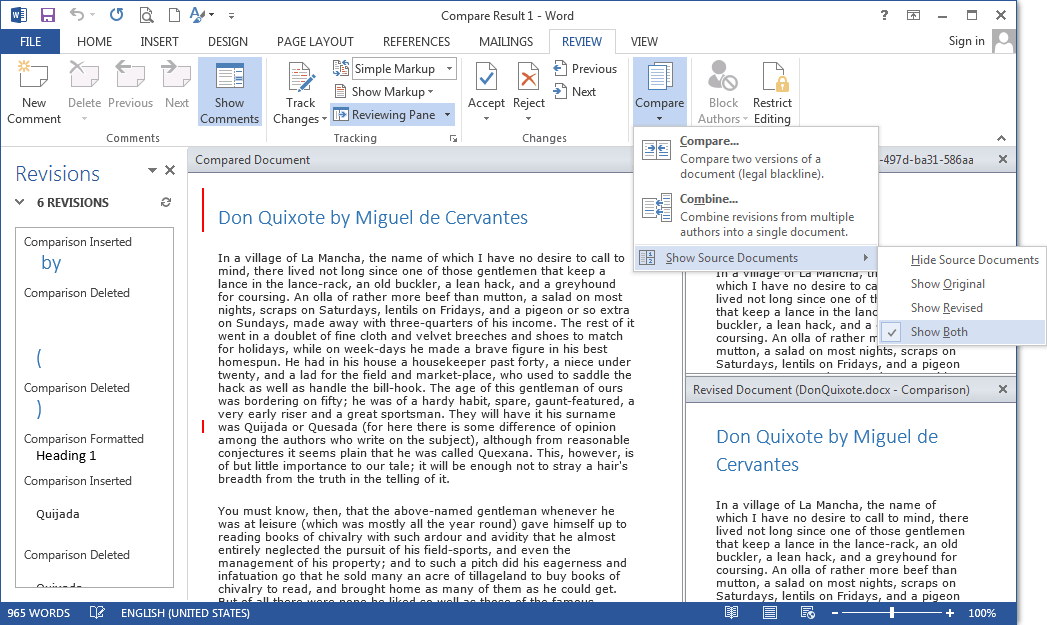
Task: Choose Compare... two versions menu item
Action: pos(755,157)
